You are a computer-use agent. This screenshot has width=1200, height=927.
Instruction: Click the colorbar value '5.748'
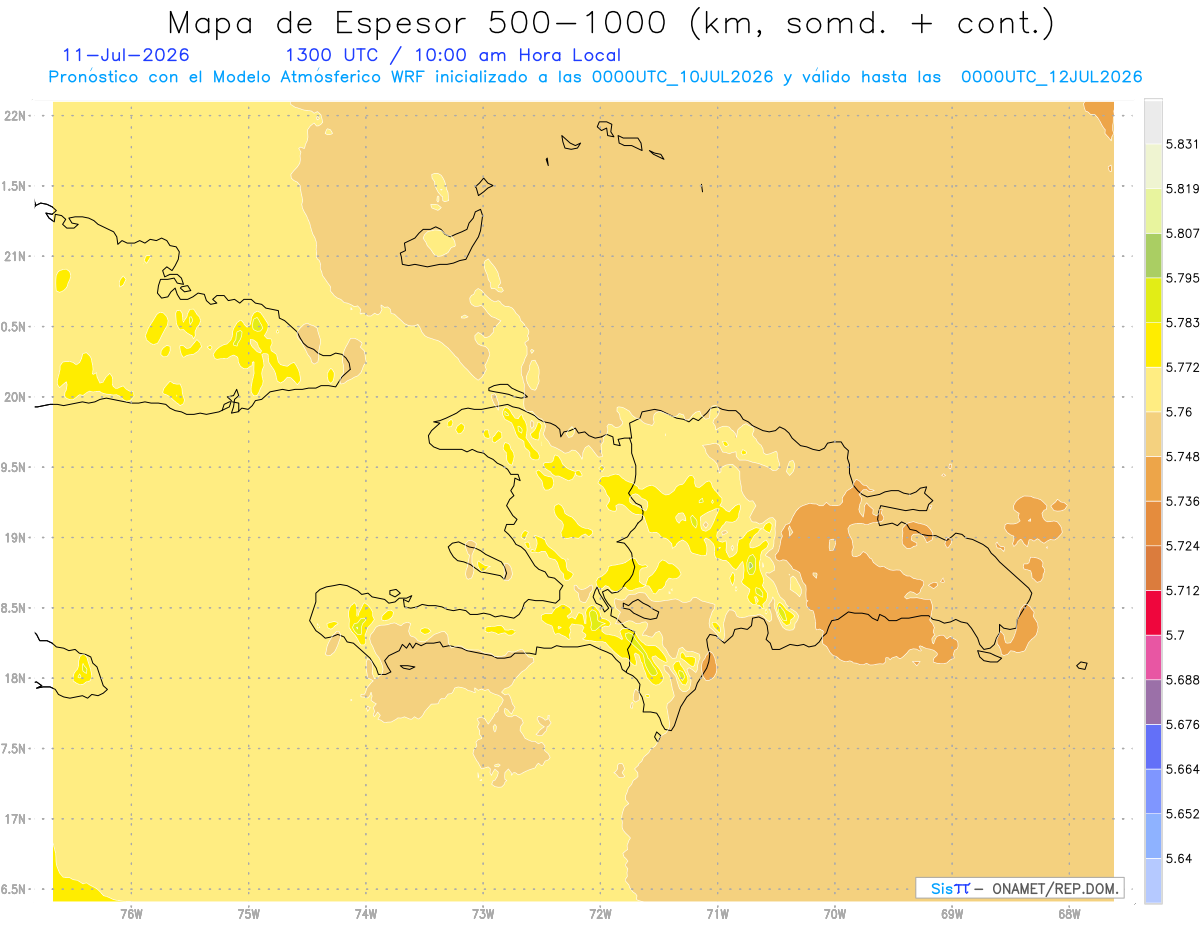1183,457
